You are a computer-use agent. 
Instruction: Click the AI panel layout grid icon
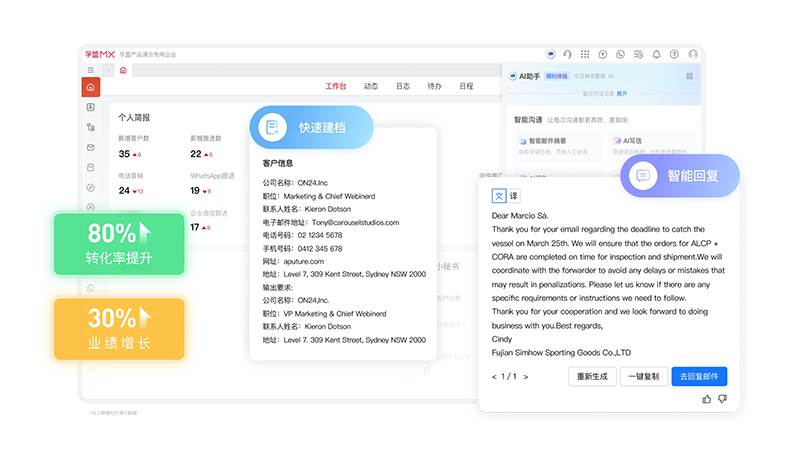tap(689, 76)
